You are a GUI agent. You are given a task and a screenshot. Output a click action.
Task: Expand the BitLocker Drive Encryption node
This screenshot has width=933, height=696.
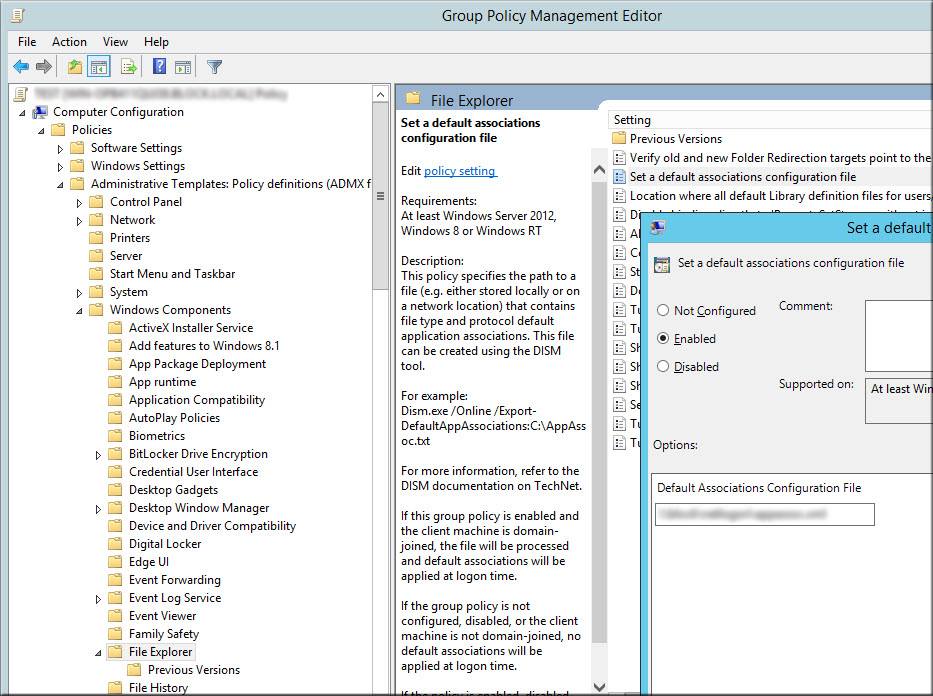coord(98,455)
